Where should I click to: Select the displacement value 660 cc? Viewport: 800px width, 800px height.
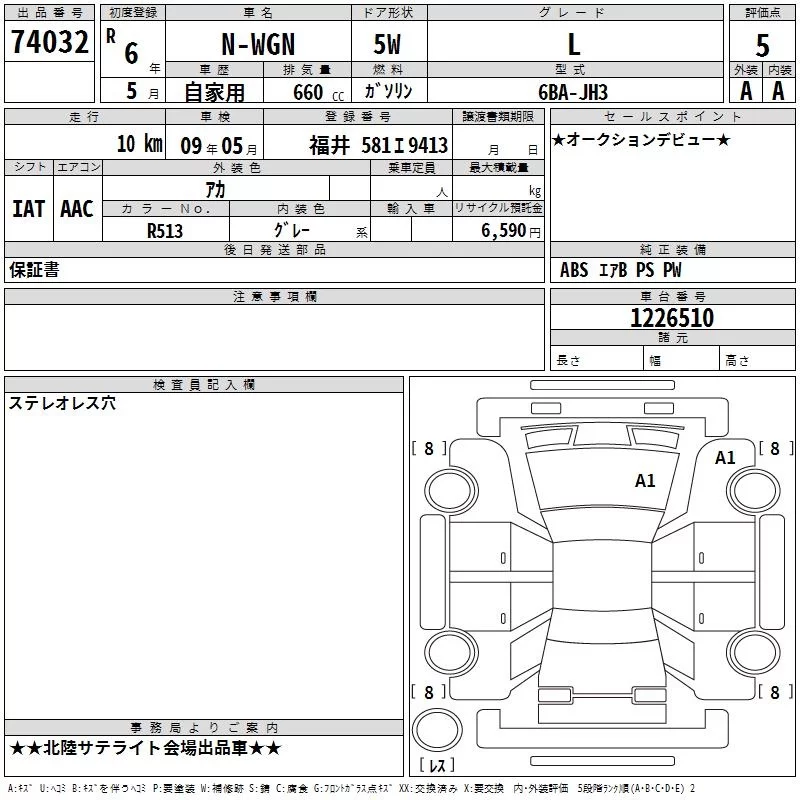[318, 93]
